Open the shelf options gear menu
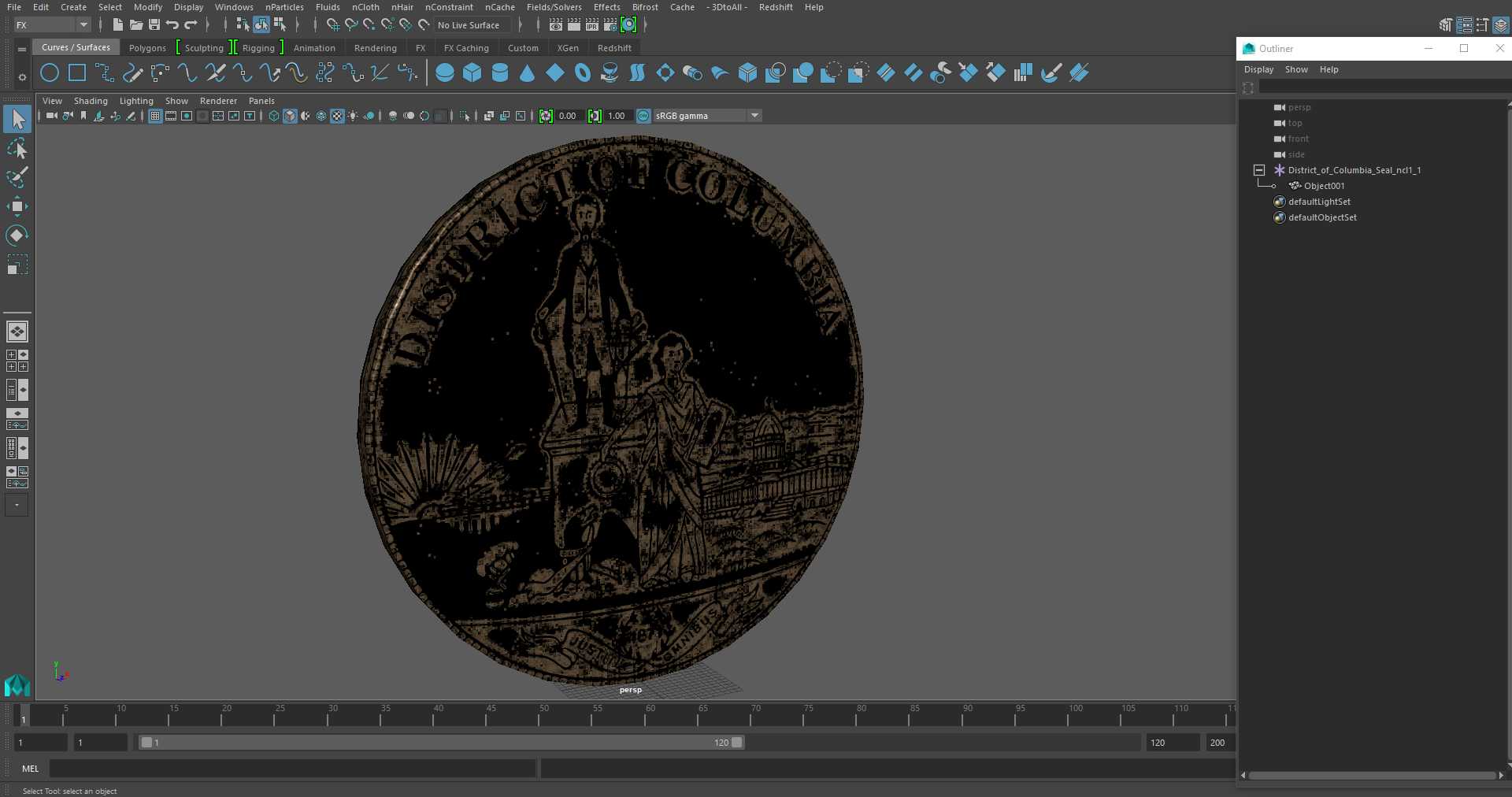 coord(22,77)
